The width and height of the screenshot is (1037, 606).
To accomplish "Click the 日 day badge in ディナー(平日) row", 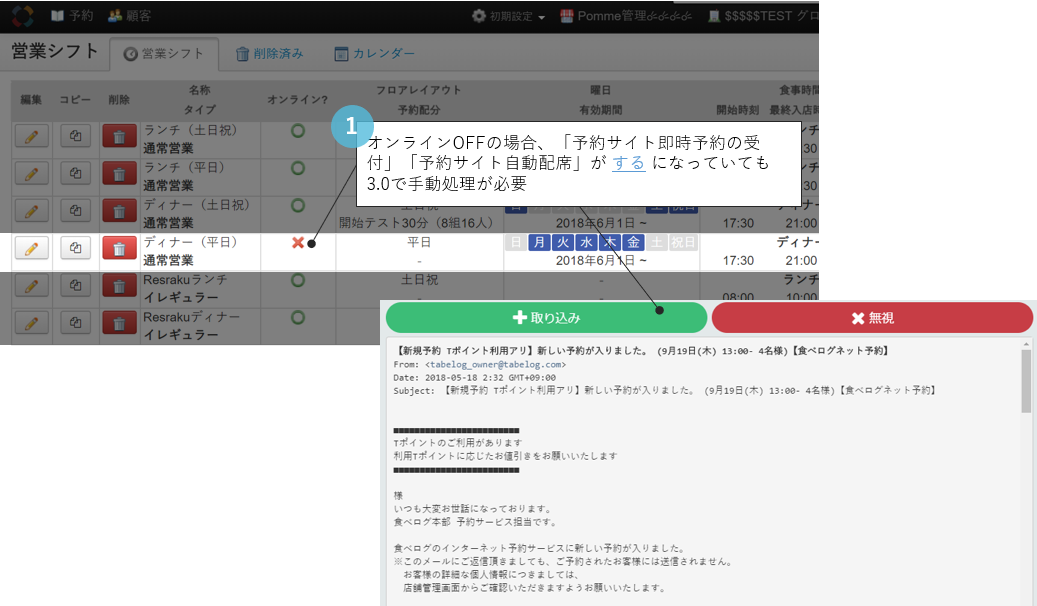I will point(517,243).
